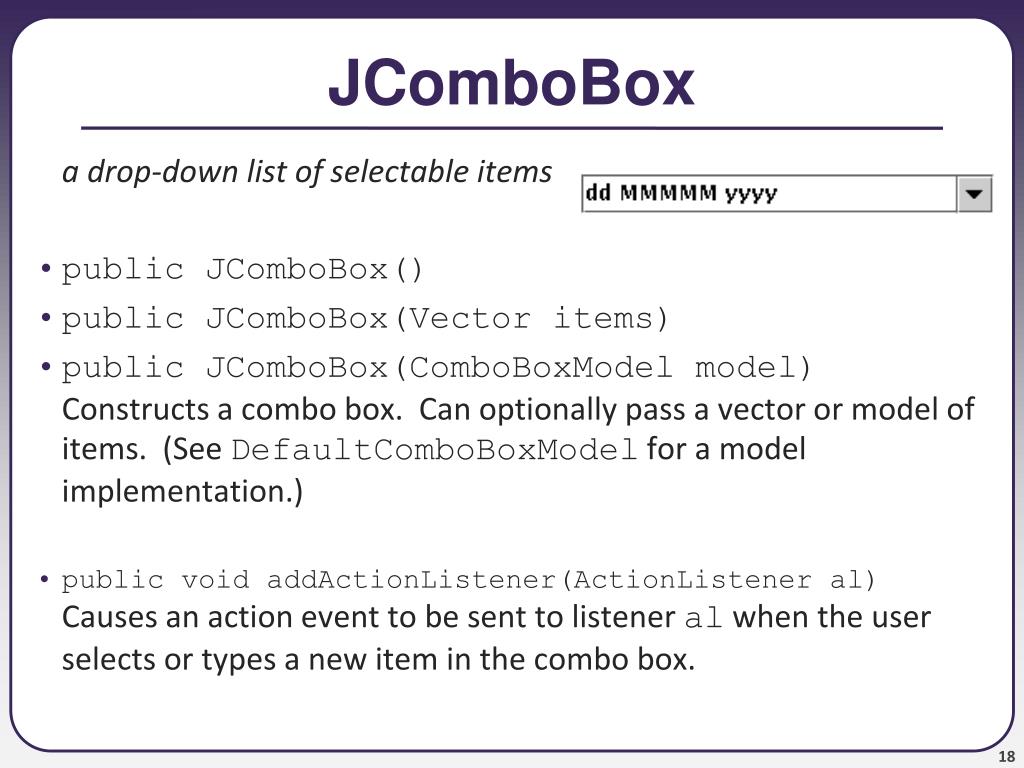Click public JComboBox() constructor line
The height and width of the screenshot is (768, 1024).
pos(242,270)
